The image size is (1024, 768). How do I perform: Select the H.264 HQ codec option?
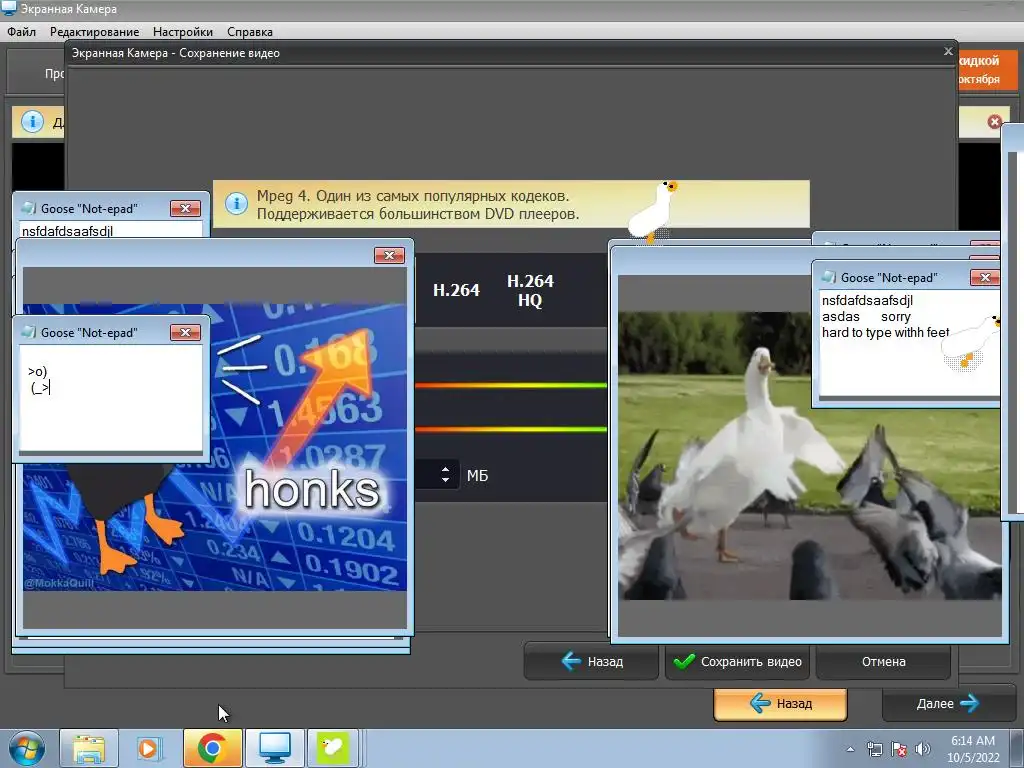coord(530,290)
